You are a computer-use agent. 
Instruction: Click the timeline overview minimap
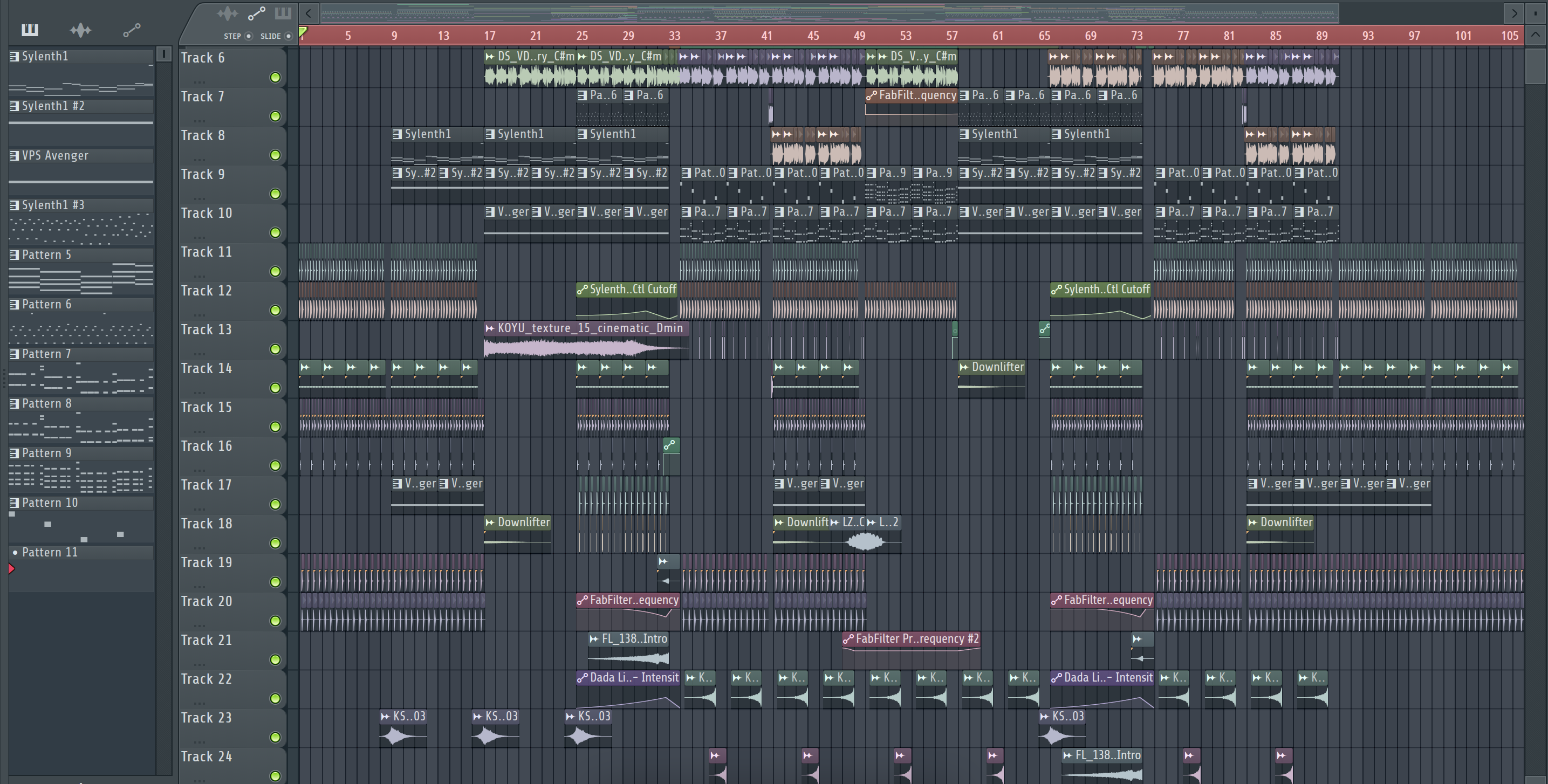pyautogui.click(x=830, y=12)
